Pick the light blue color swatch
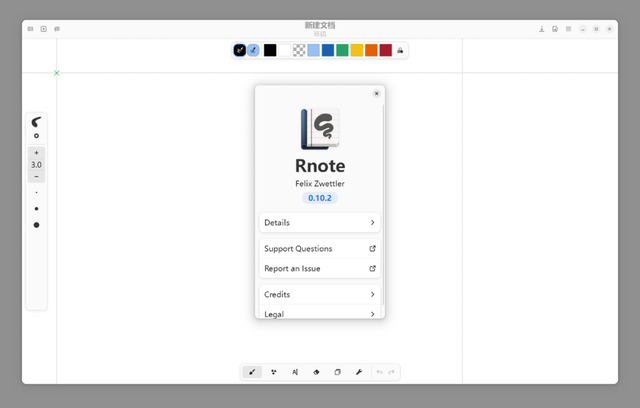This screenshot has width=640, height=408. (313, 50)
